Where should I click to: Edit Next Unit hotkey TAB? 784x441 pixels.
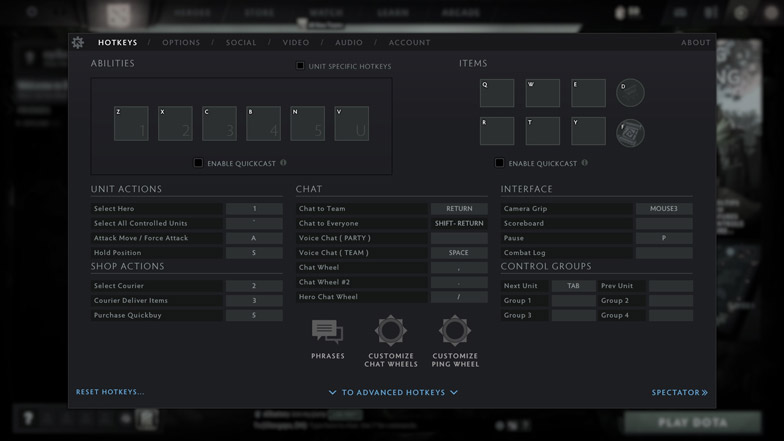(x=574, y=286)
